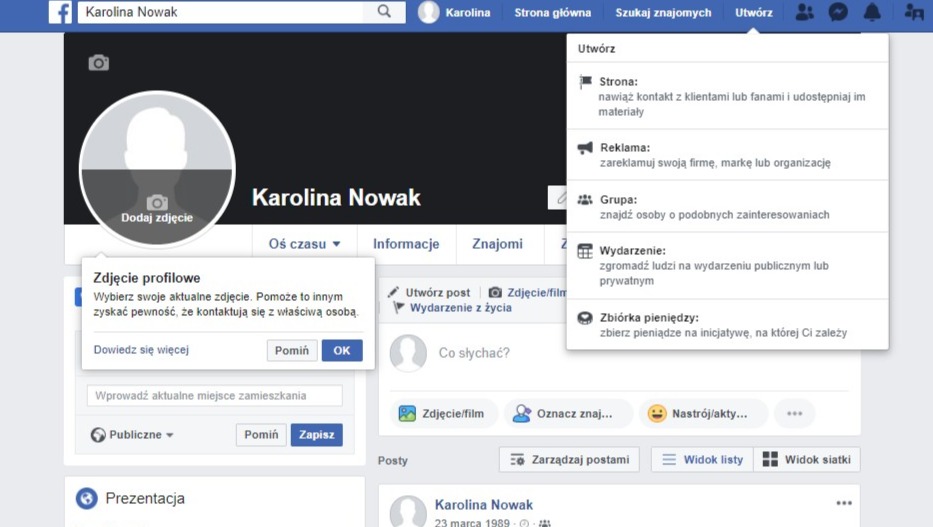Click the Zbiórka pieniędzy coin icon
This screenshot has width=933, height=527.
pyautogui.click(x=586, y=318)
